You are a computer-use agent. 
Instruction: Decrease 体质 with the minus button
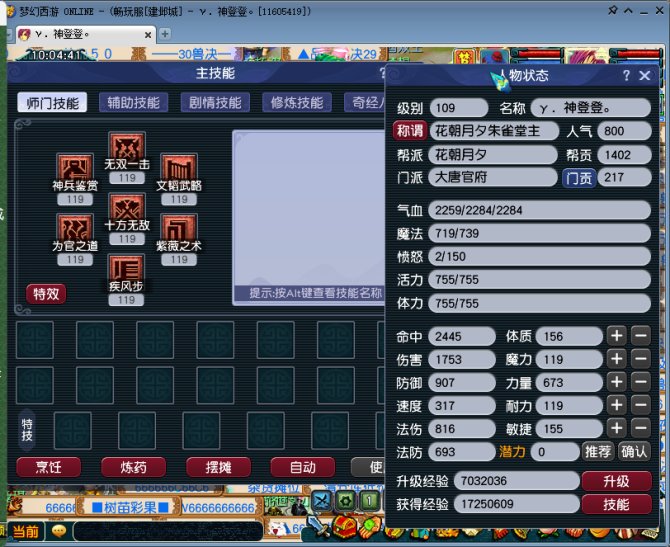tap(641, 336)
